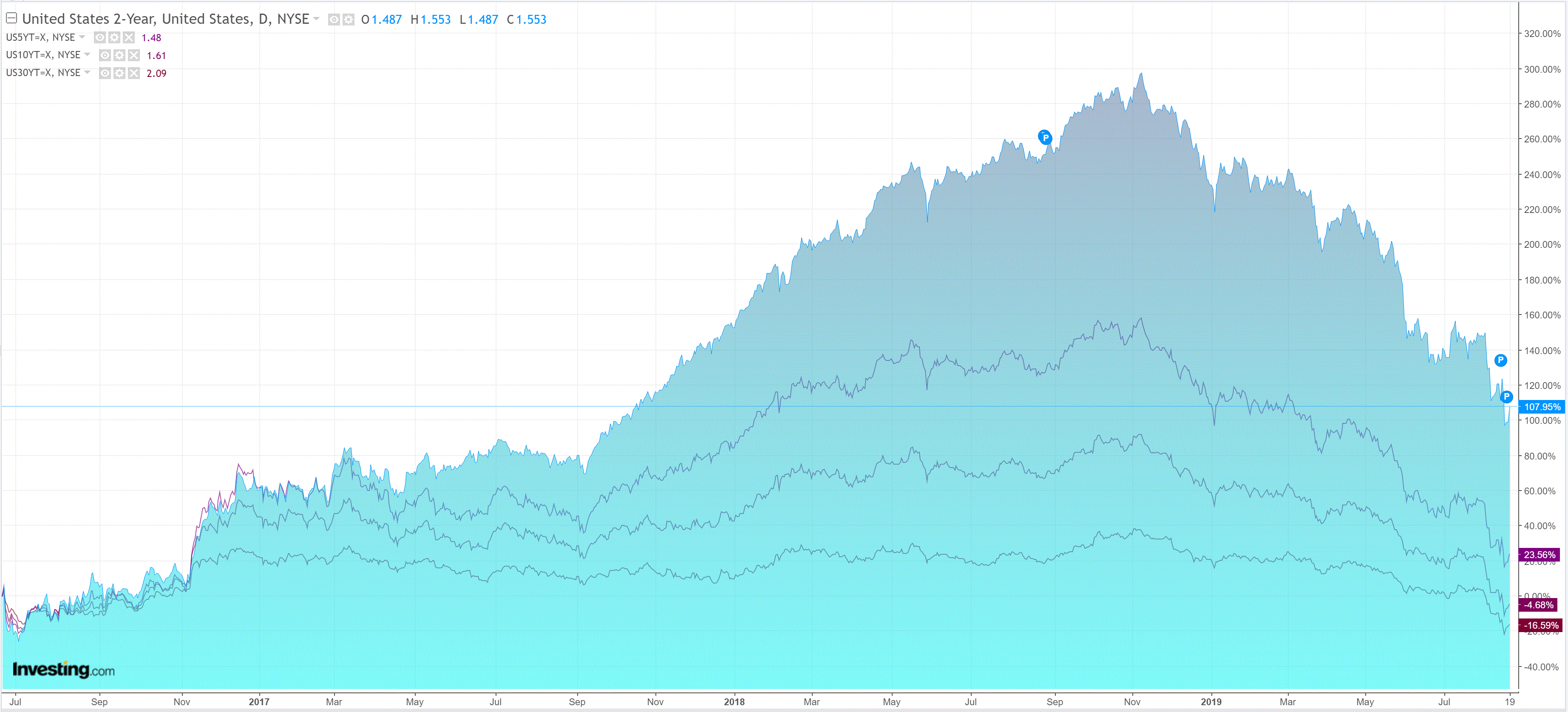Collapse the legend with the minus box
Screen dimensions: 1568x712
[x=11, y=18]
